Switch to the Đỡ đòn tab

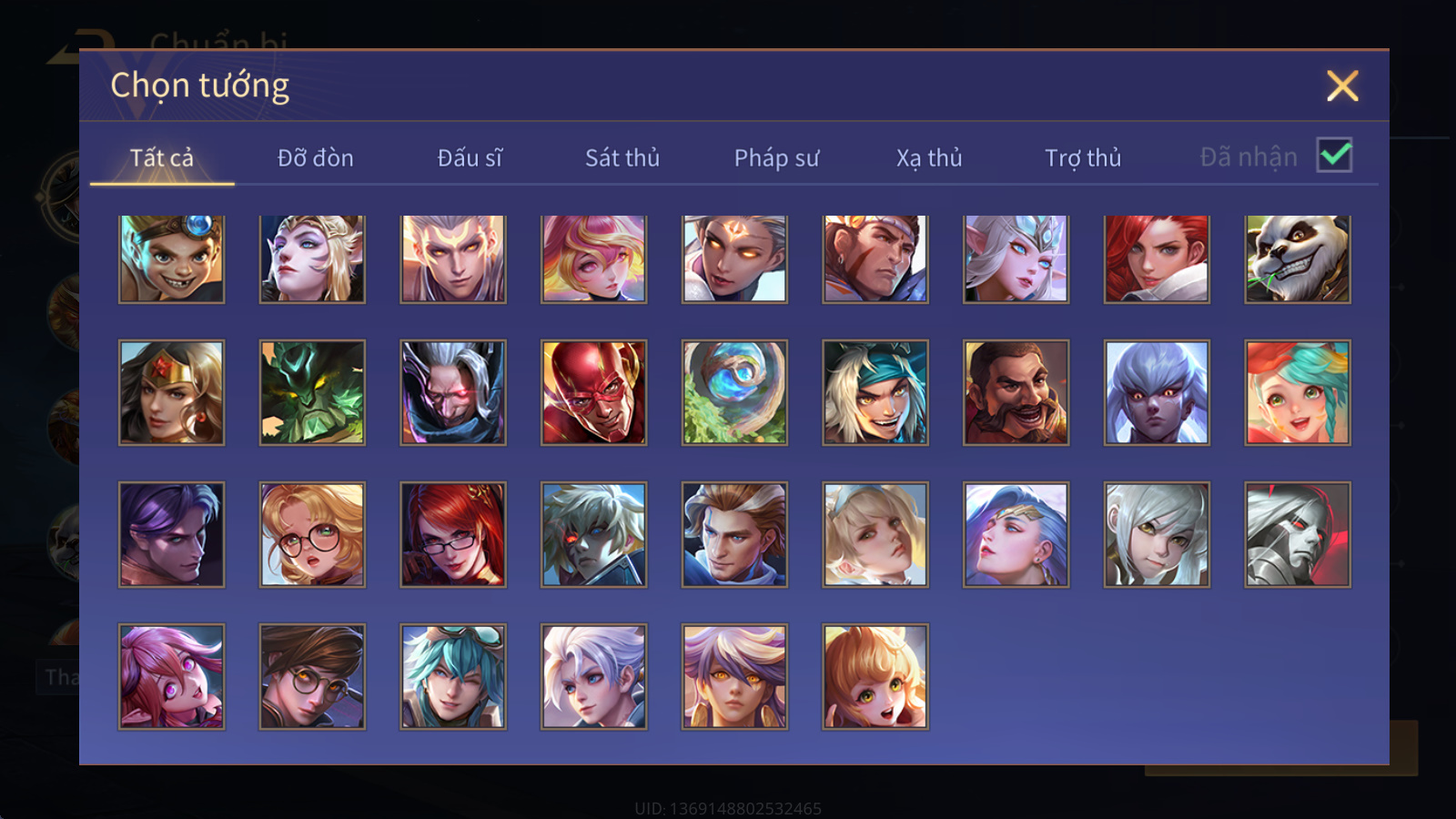[315, 157]
